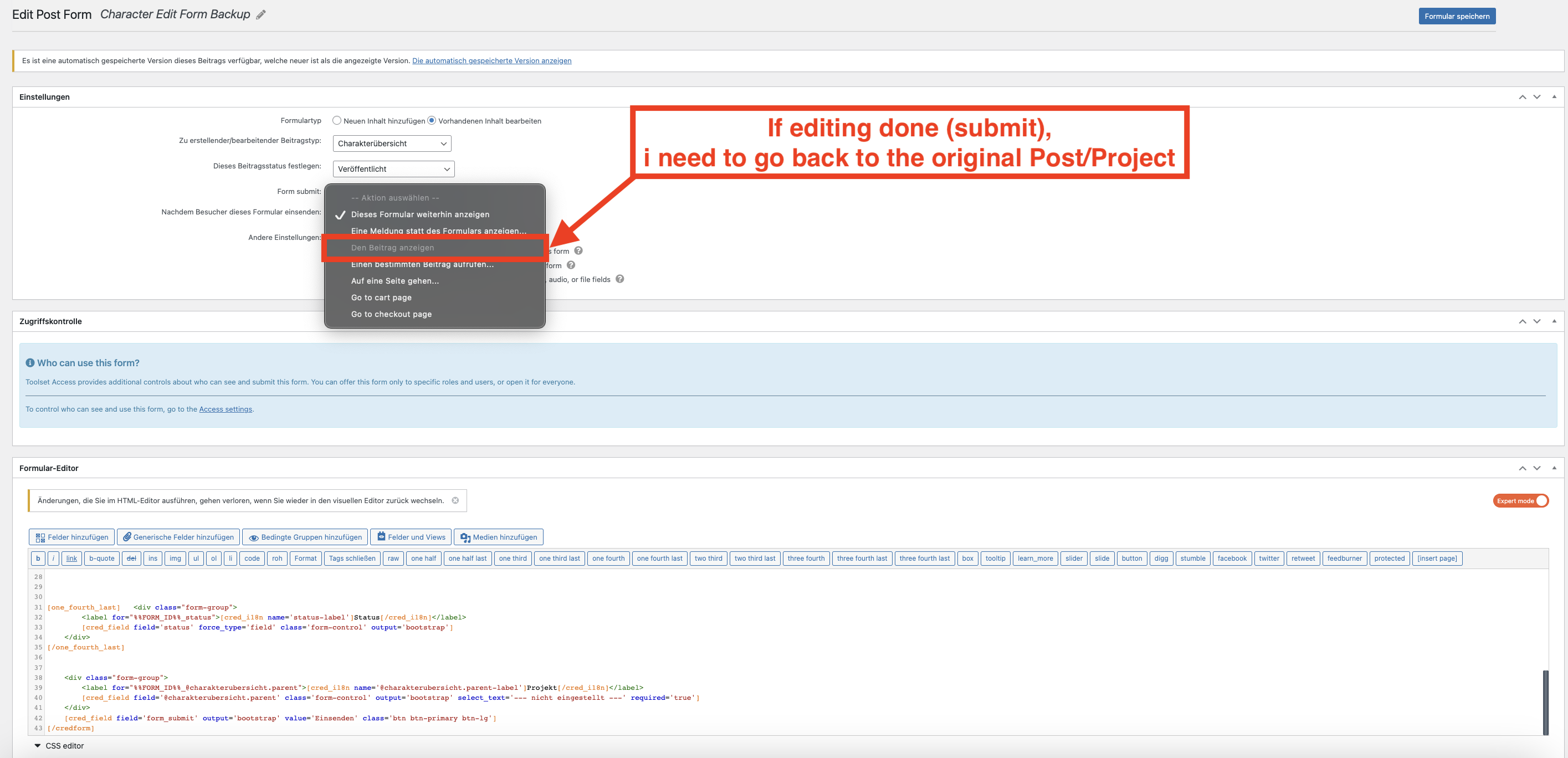Click Formular speichern button
The image size is (1568, 758).
click(1457, 16)
